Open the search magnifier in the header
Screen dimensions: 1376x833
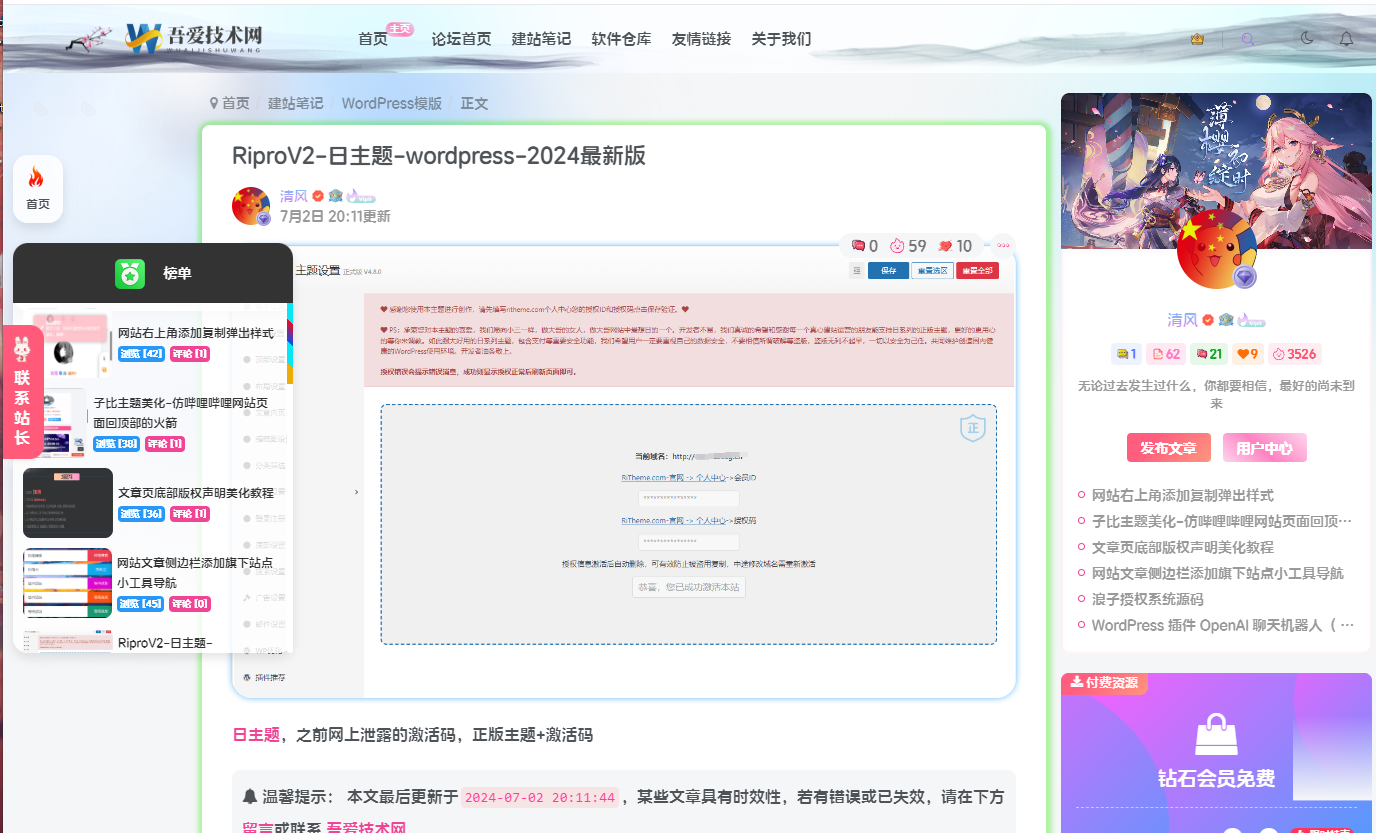point(1247,39)
